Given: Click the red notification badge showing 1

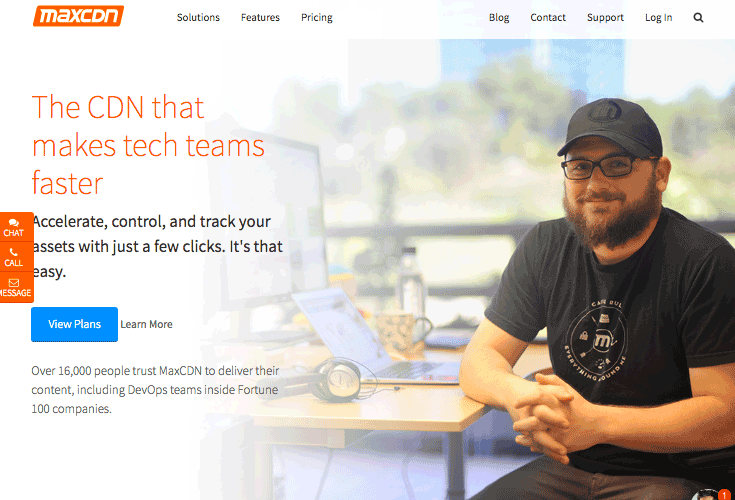Looking at the screenshot, I should [725, 494].
